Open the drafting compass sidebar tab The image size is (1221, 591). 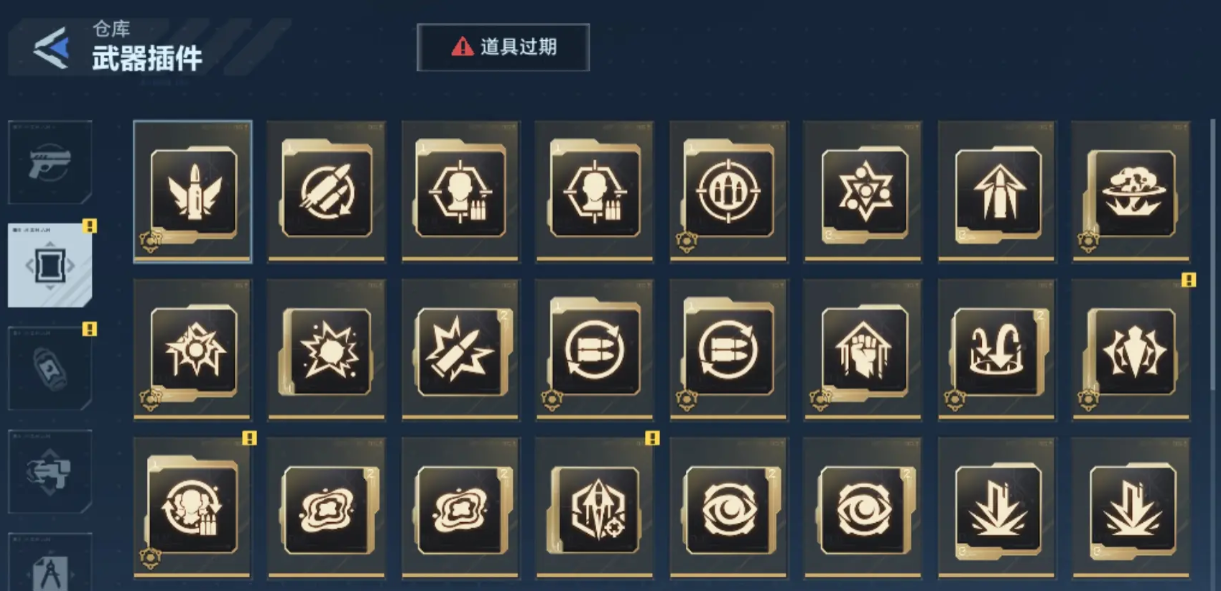click(50, 561)
